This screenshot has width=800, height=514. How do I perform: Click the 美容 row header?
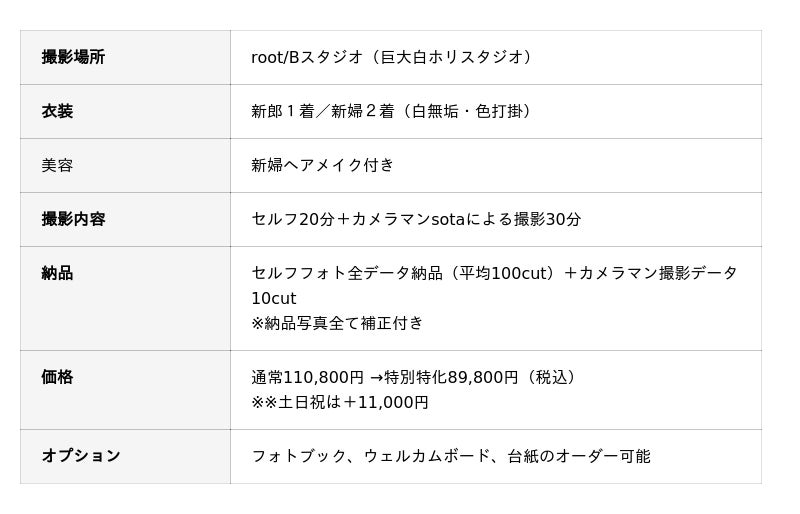57,165
